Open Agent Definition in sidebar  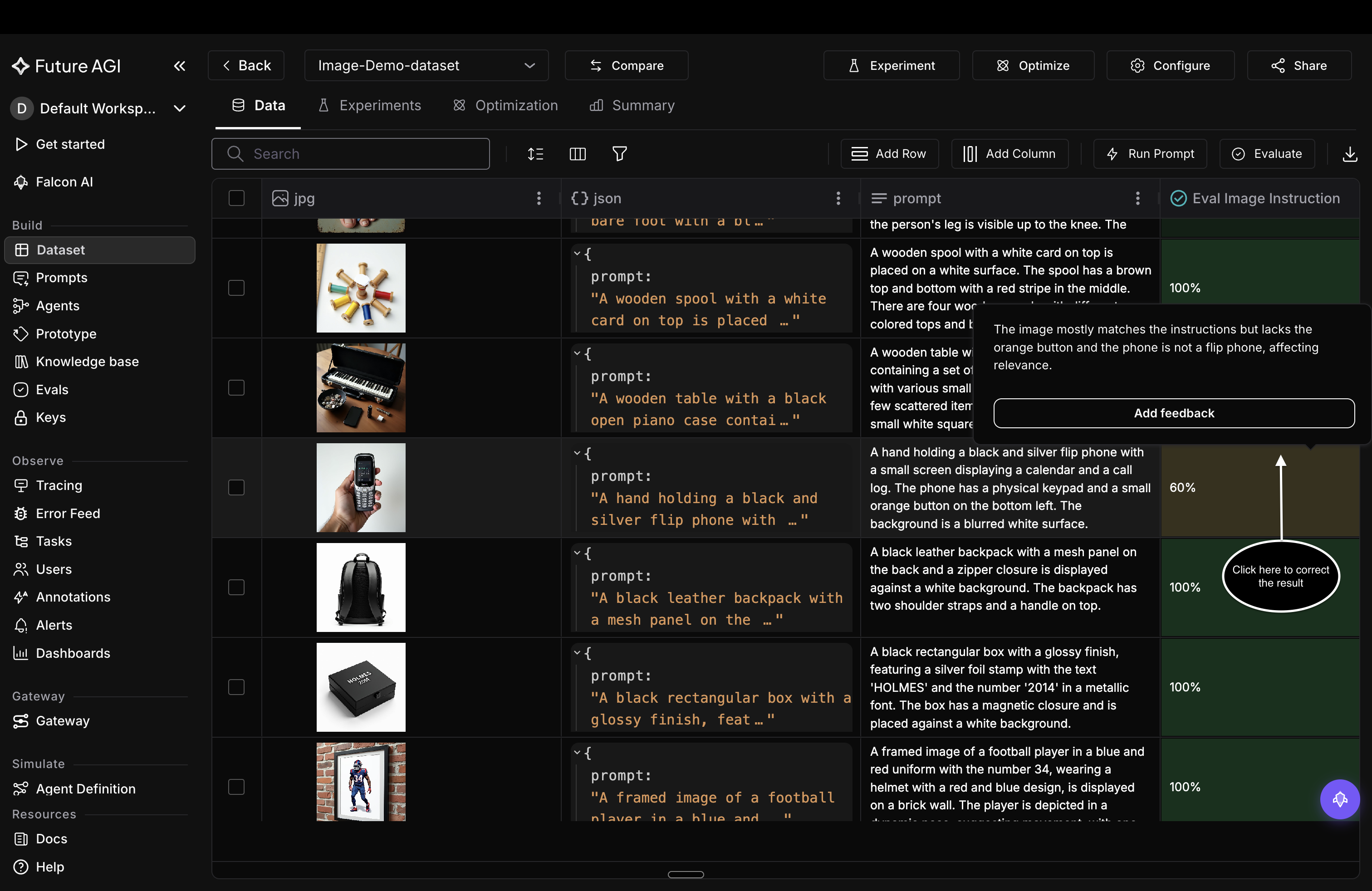[99, 789]
